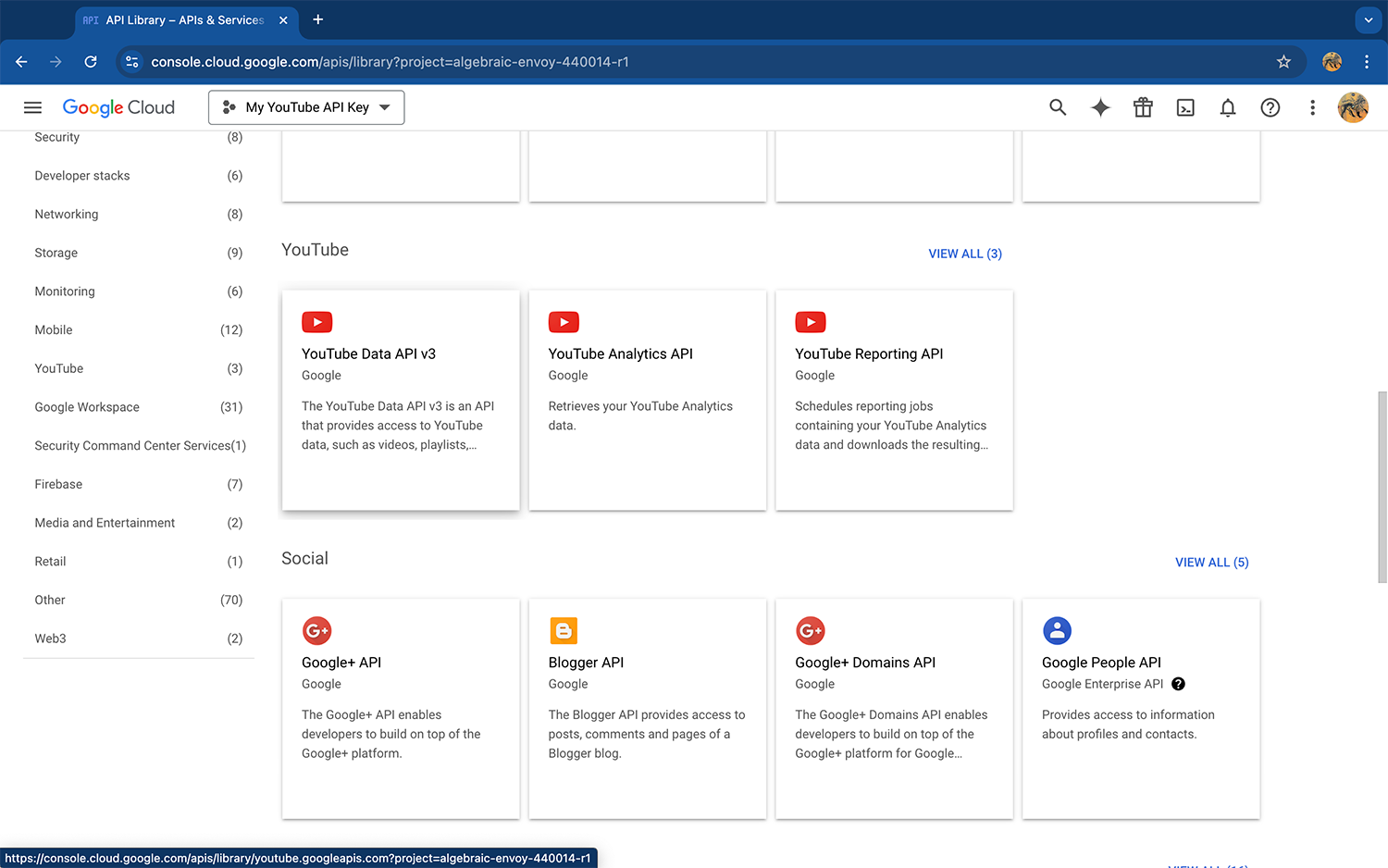Open Chrome profile avatar in toolbar

pos(1332,62)
